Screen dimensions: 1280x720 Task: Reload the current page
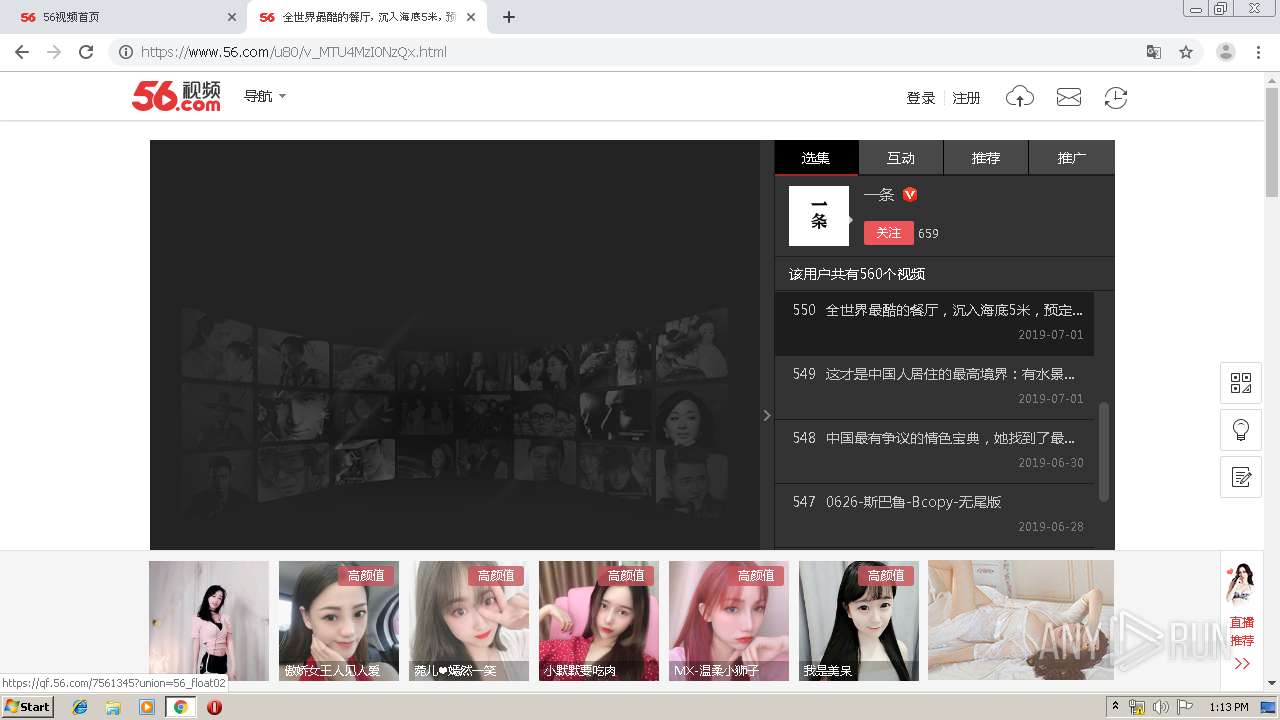pos(86,52)
